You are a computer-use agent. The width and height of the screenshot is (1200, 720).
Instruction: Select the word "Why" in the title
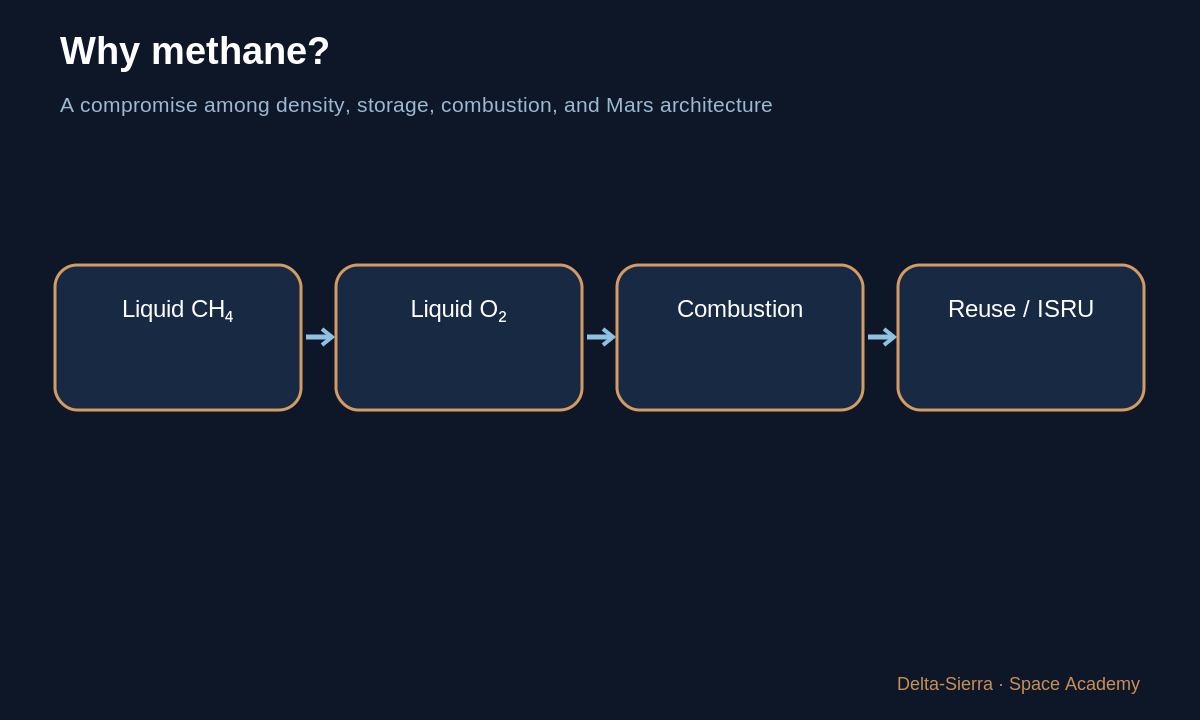(100, 51)
